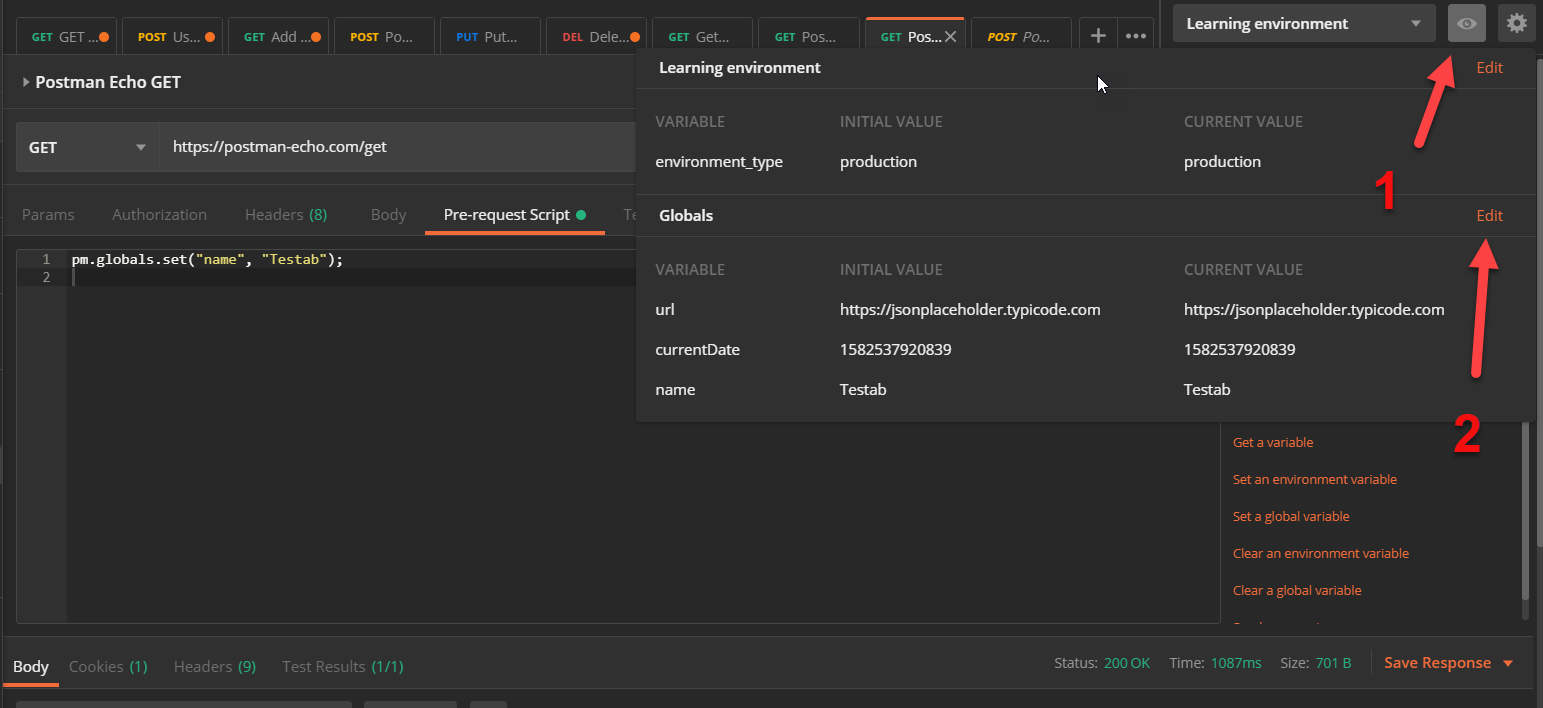The image size is (1543, 708).
Task: Click the environment quick look eye icon
Action: click(1466, 23)
